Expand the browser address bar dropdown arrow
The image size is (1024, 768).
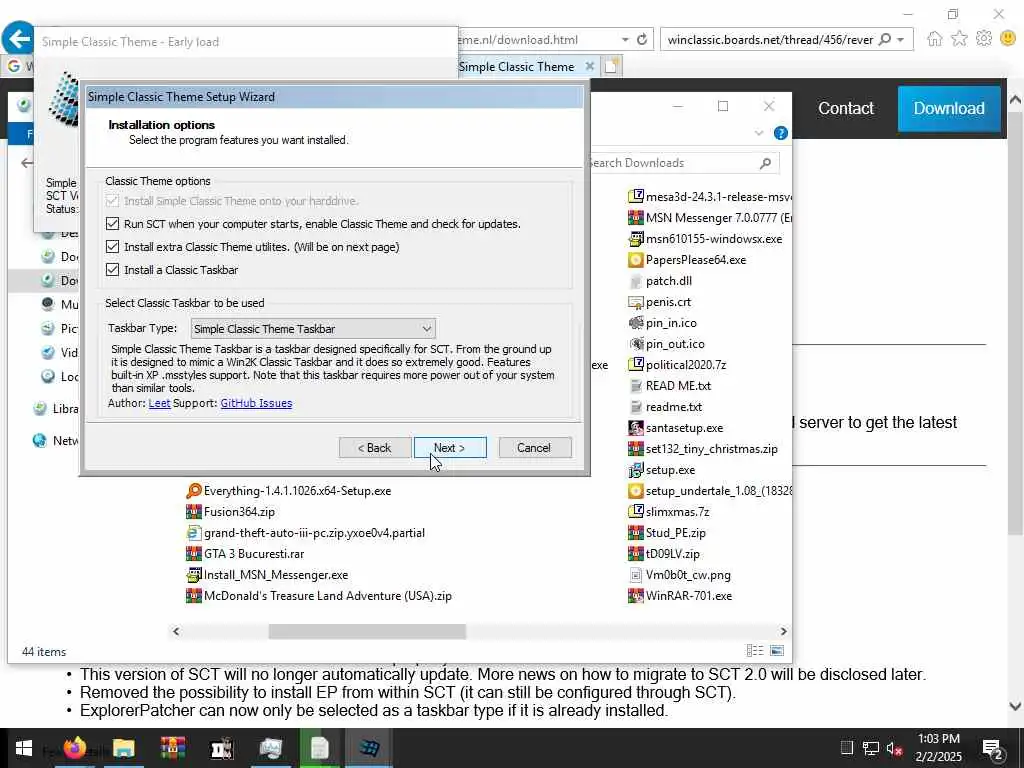point(625,40)
